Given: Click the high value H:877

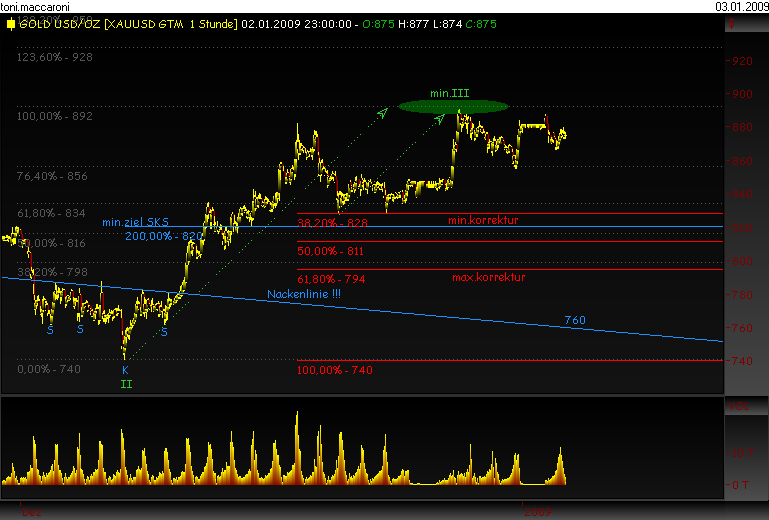Looking at the screenshot, I should pyautogui.click(x=414, y=24).
